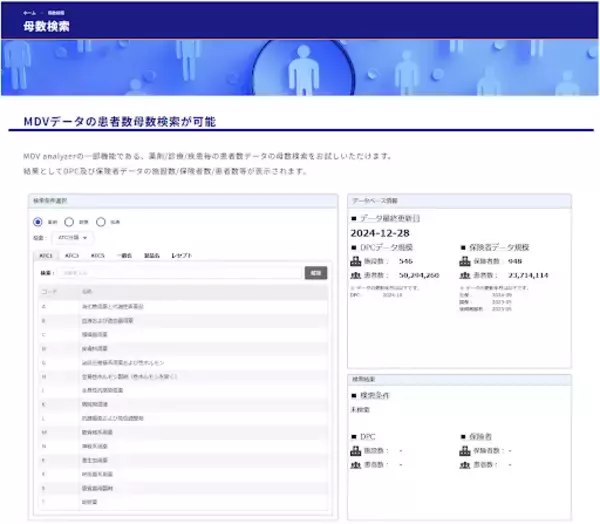This screenshot has height=524, width=600.
Task: Click the facility icon in the search results DPC section
Action: (x=355, y=451)
